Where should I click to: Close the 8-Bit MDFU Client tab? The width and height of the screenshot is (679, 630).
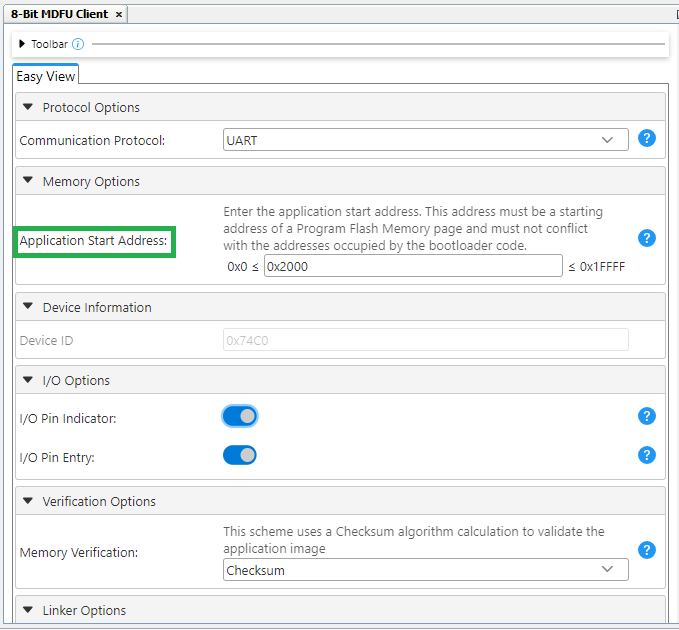click(119, 14)
